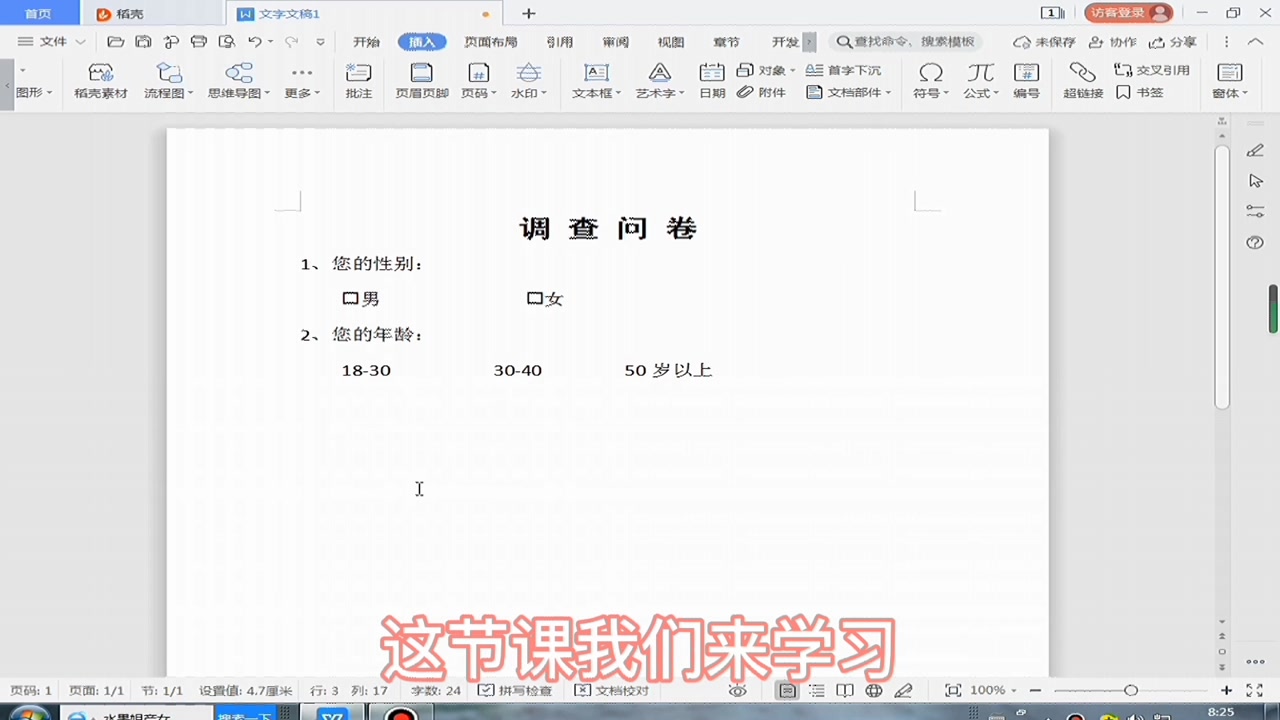Click the 未保存 unsaved status button
1280x720 pixels.
[1045, 42]
